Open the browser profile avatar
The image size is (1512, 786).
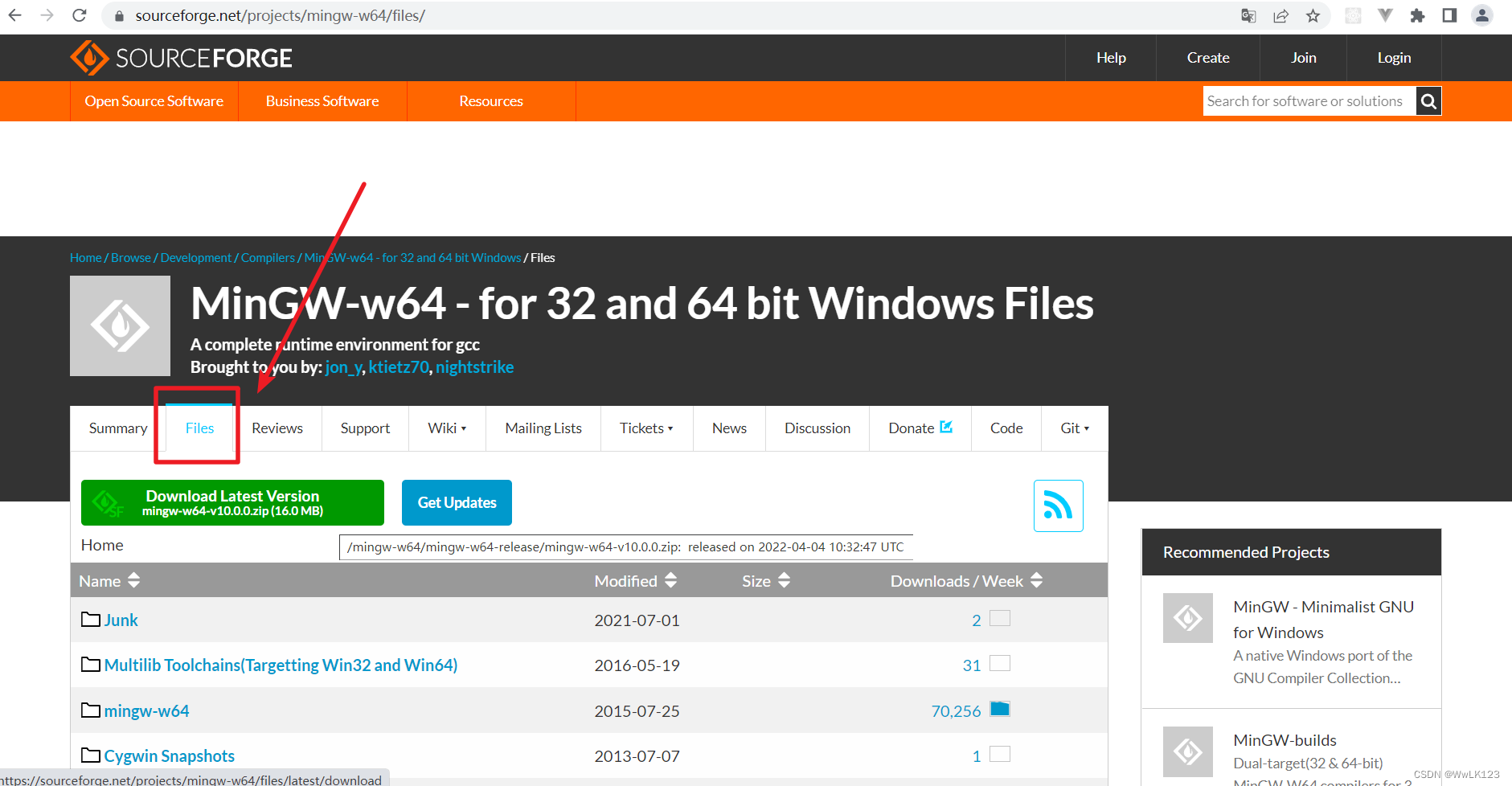point(1482,15)
